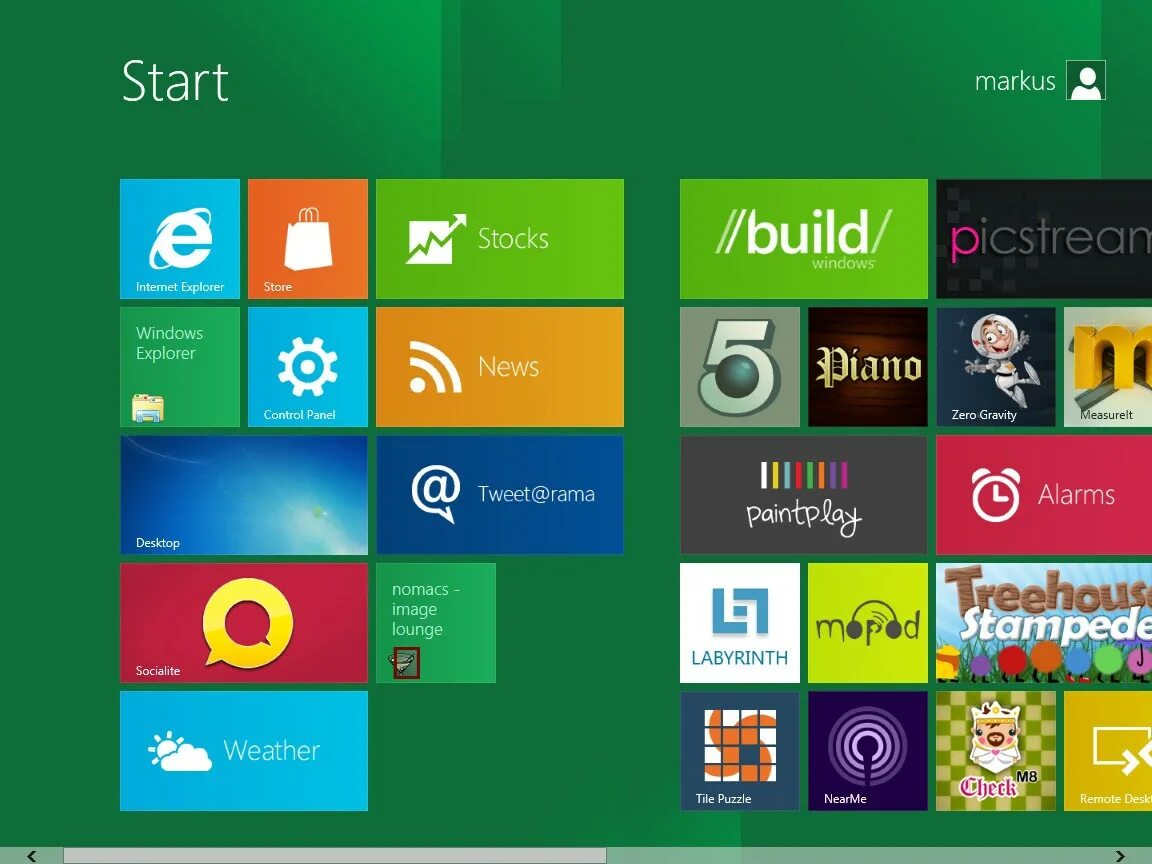Open the Windows Explorer tile
The width and height of the screenshot is (1152, 864).
click(180, 367)
